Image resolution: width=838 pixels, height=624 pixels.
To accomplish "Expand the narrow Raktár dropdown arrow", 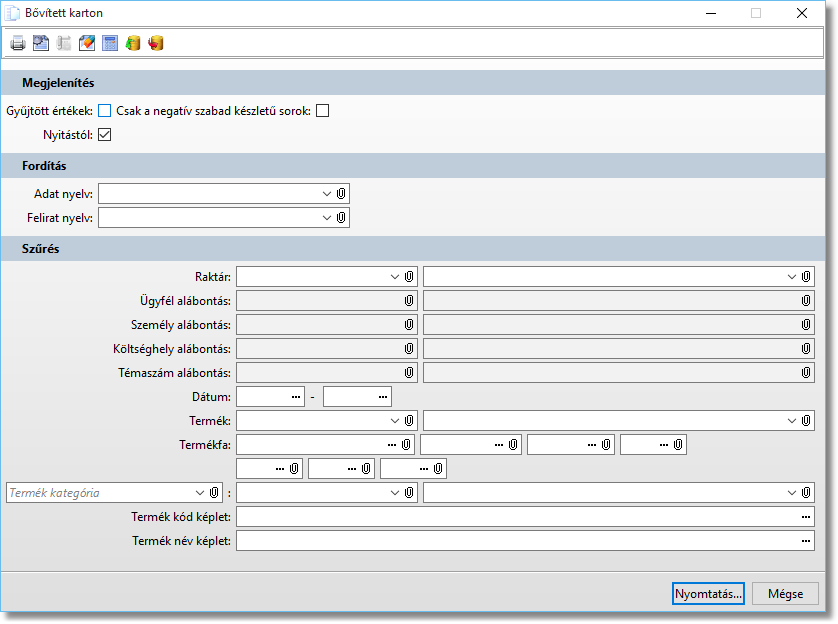I will [395, 277].
